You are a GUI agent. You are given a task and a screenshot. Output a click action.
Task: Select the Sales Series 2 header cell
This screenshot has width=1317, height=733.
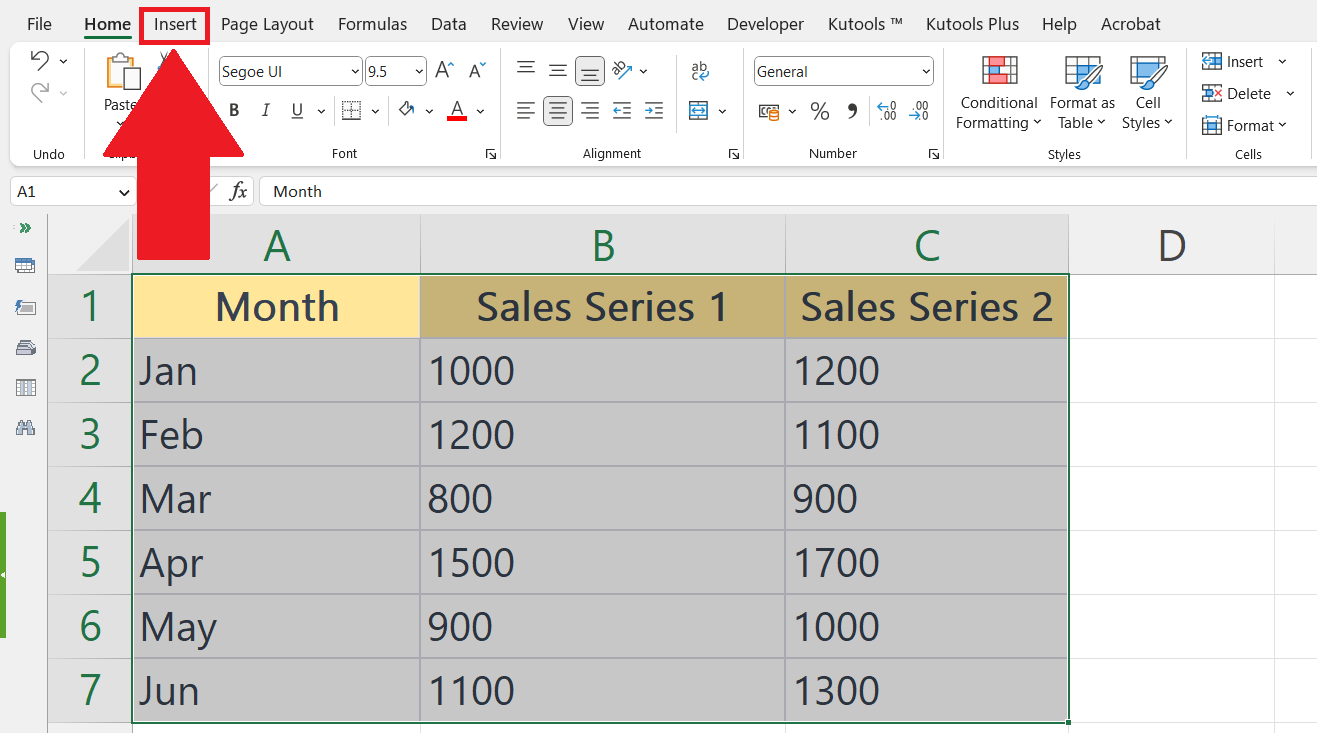pyautogui.click(x=926, y=306)
